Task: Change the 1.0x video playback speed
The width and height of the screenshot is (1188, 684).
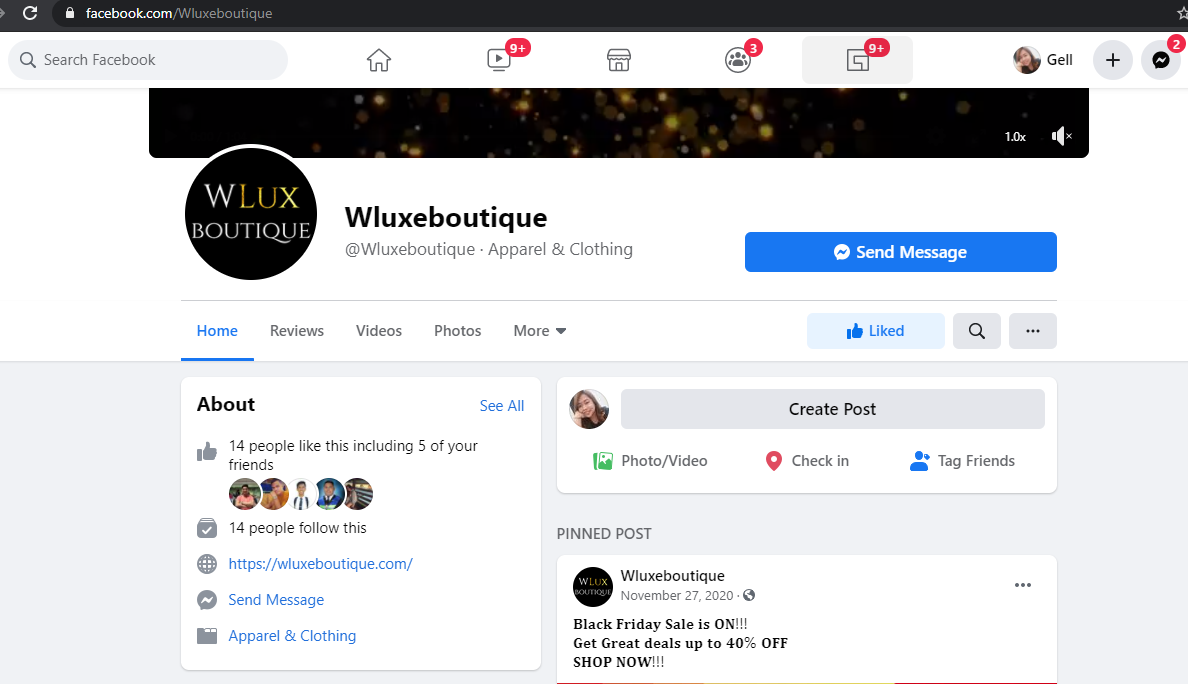Action: pos(1014,136)
